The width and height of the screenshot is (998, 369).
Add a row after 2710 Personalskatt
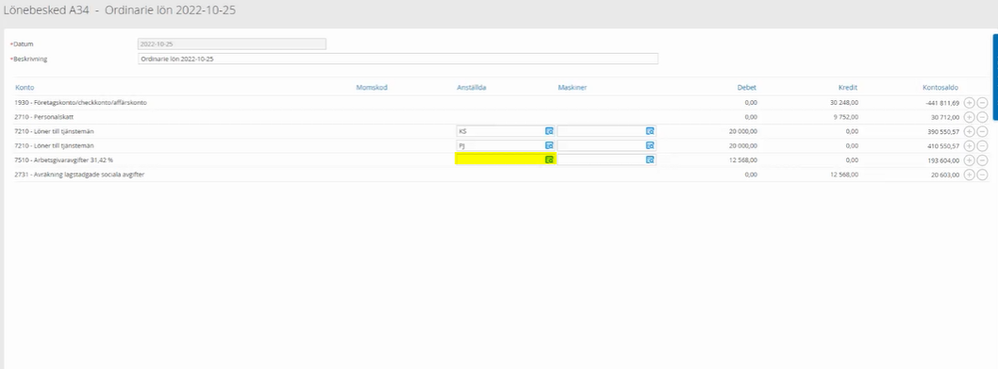click(969, 117)
